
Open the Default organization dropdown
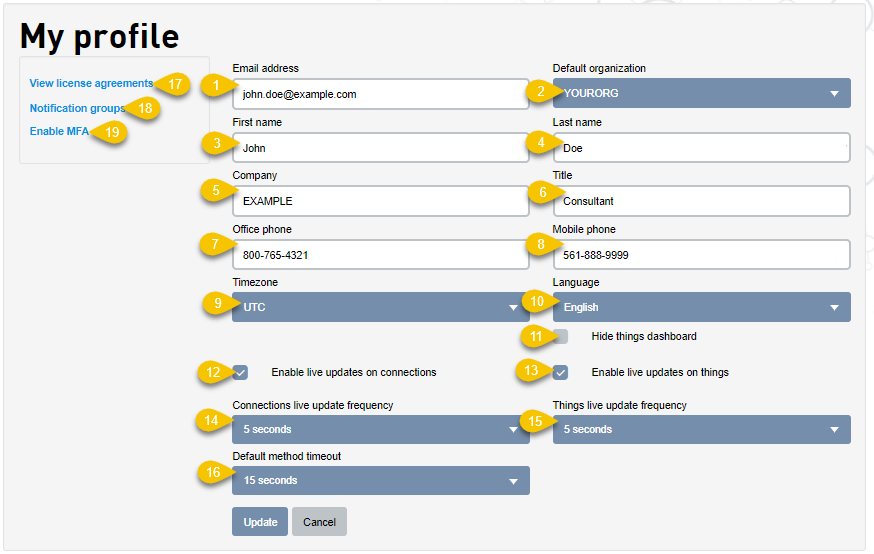(702, 93)
